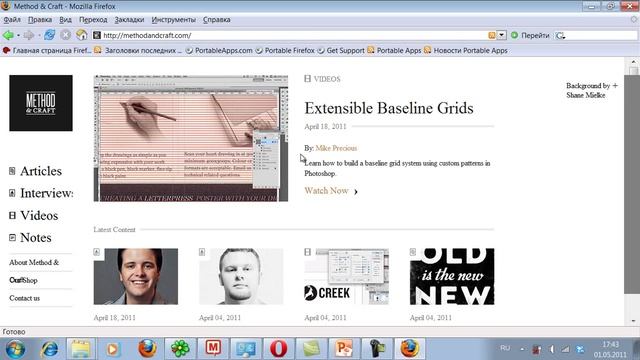Image resolution: width=640 pixels, height=360 pixels.
Task: Click the Watch Now link
Action: (x=331, y=191)
